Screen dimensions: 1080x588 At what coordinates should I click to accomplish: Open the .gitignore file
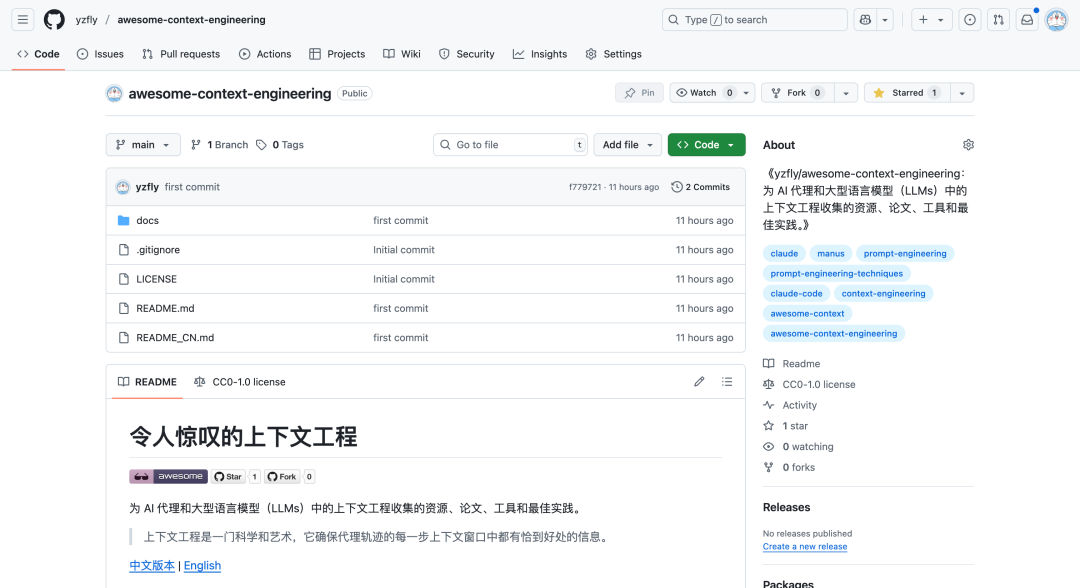pos(158,250)
